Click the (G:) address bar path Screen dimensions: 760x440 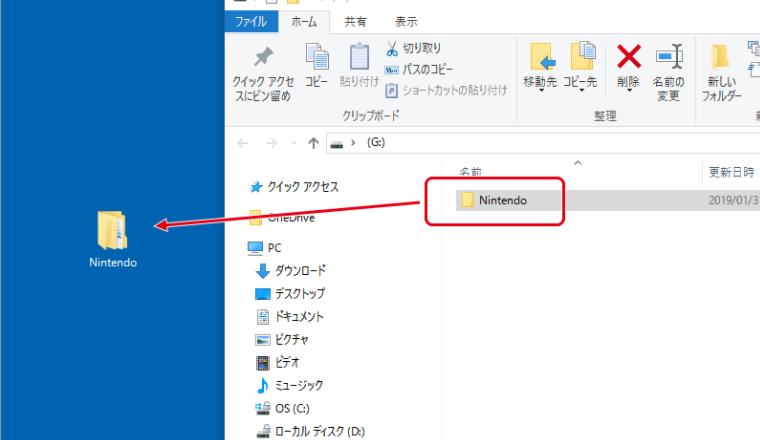point(376,142)
